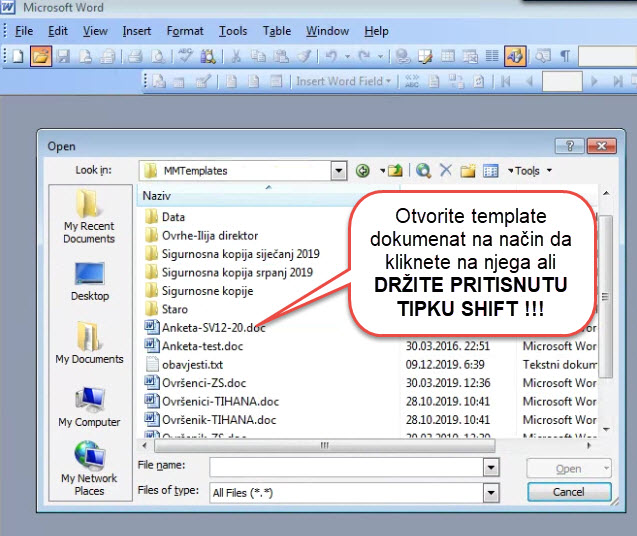Viewport: 637px width, 536px height.
Task: Click the Insert Table icon
Action: tap(448, 56)
